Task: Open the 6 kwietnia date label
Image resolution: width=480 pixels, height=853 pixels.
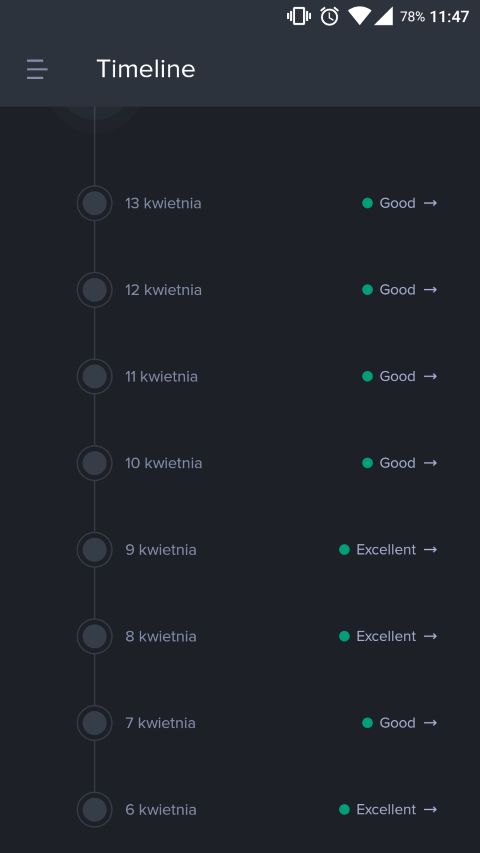Action: click(x=161, y=809)
